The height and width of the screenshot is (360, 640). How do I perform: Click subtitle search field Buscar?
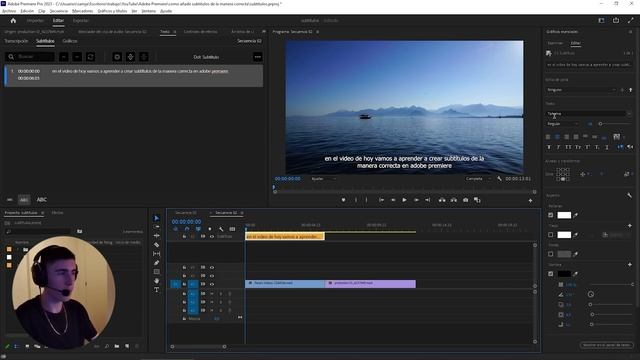pyautogui.click(x=30, y=57)
